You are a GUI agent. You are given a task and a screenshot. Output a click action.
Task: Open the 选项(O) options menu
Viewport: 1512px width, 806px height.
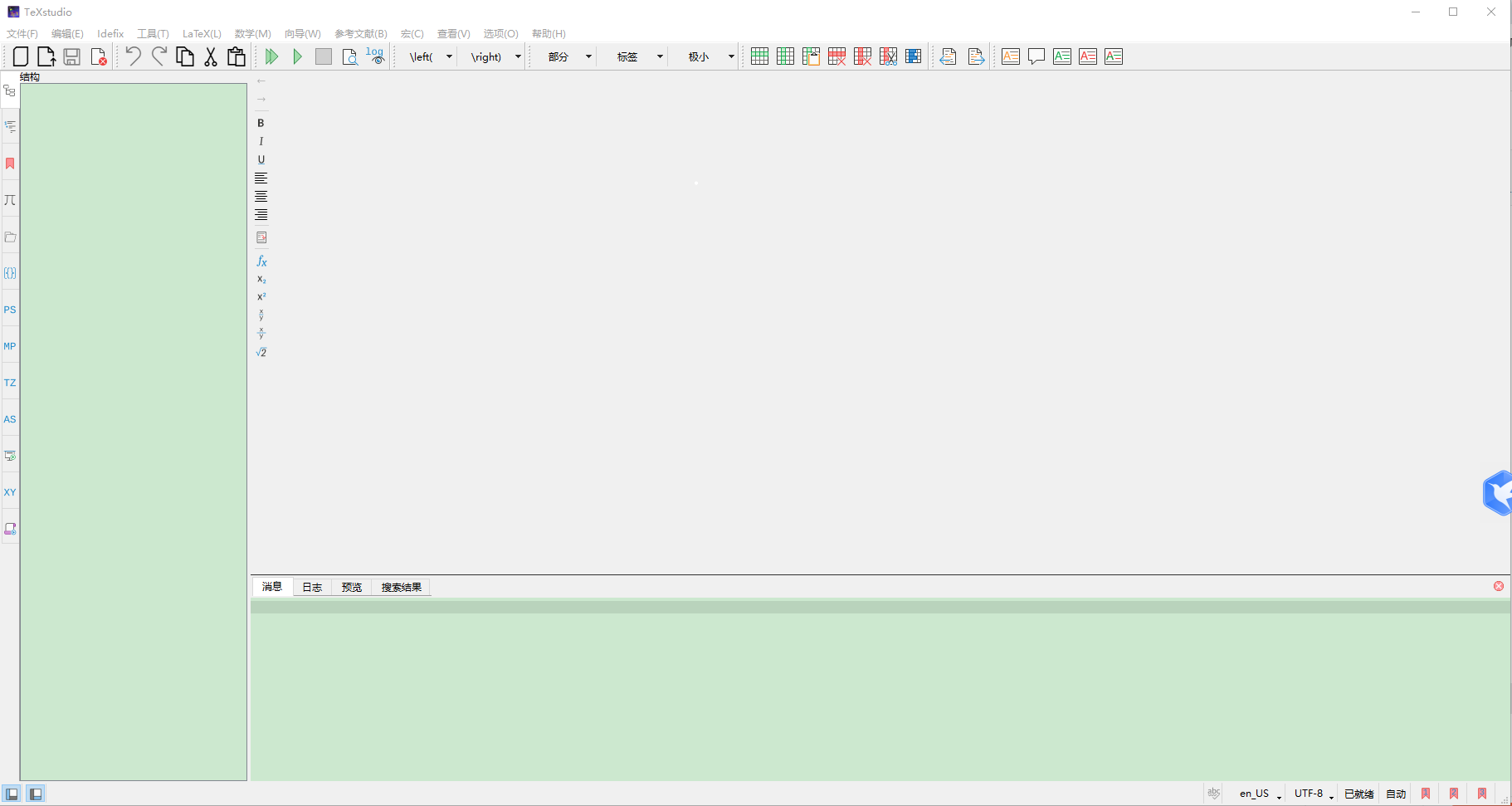(x=500, y=34)
